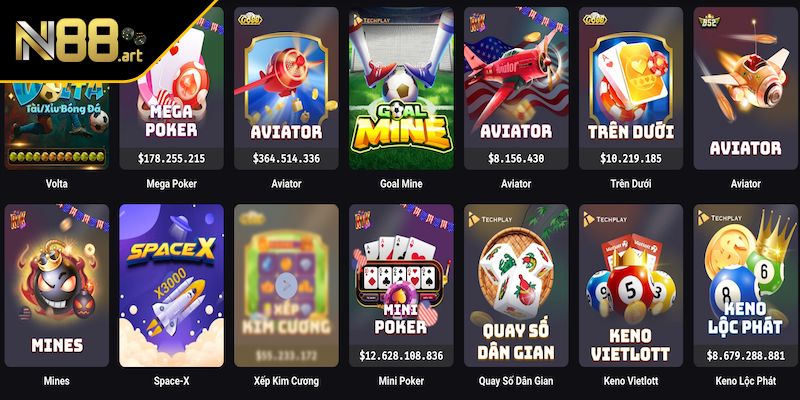Open the Mini Poker game card

401,286
